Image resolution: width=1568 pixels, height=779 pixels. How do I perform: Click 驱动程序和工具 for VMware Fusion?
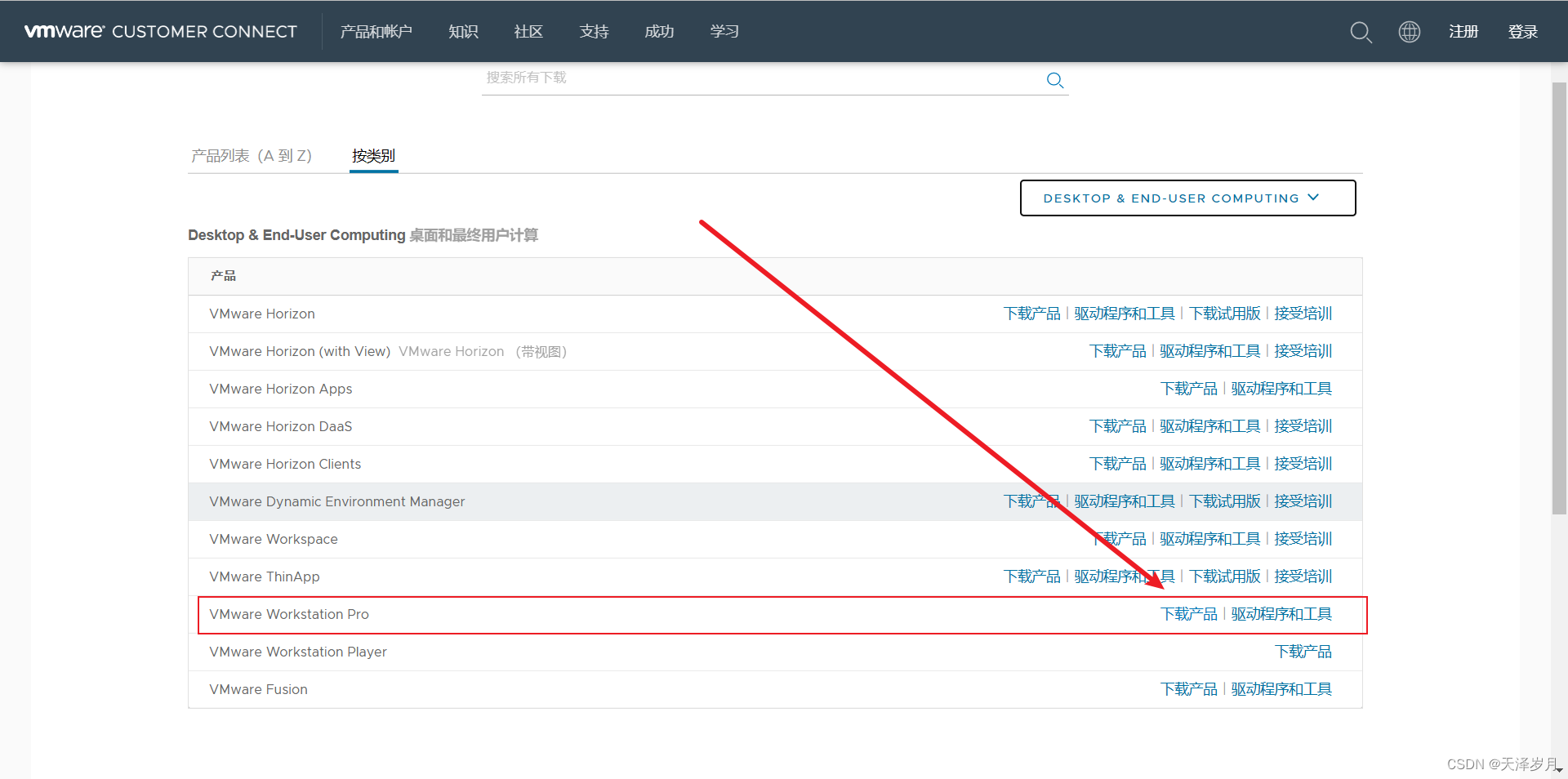(1281, 689)
